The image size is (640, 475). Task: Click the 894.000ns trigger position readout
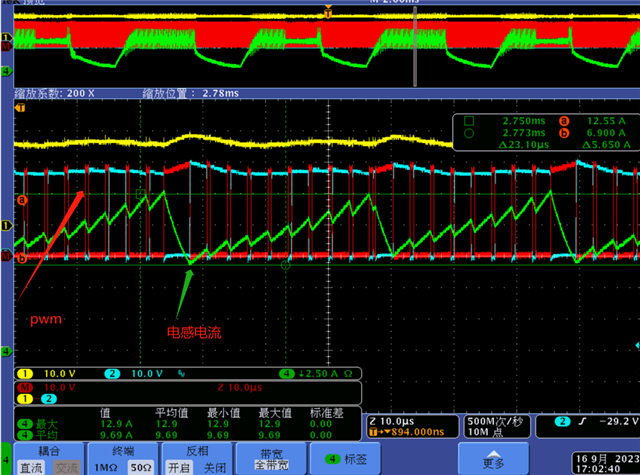pyautogui.click(x=418, y=432)
